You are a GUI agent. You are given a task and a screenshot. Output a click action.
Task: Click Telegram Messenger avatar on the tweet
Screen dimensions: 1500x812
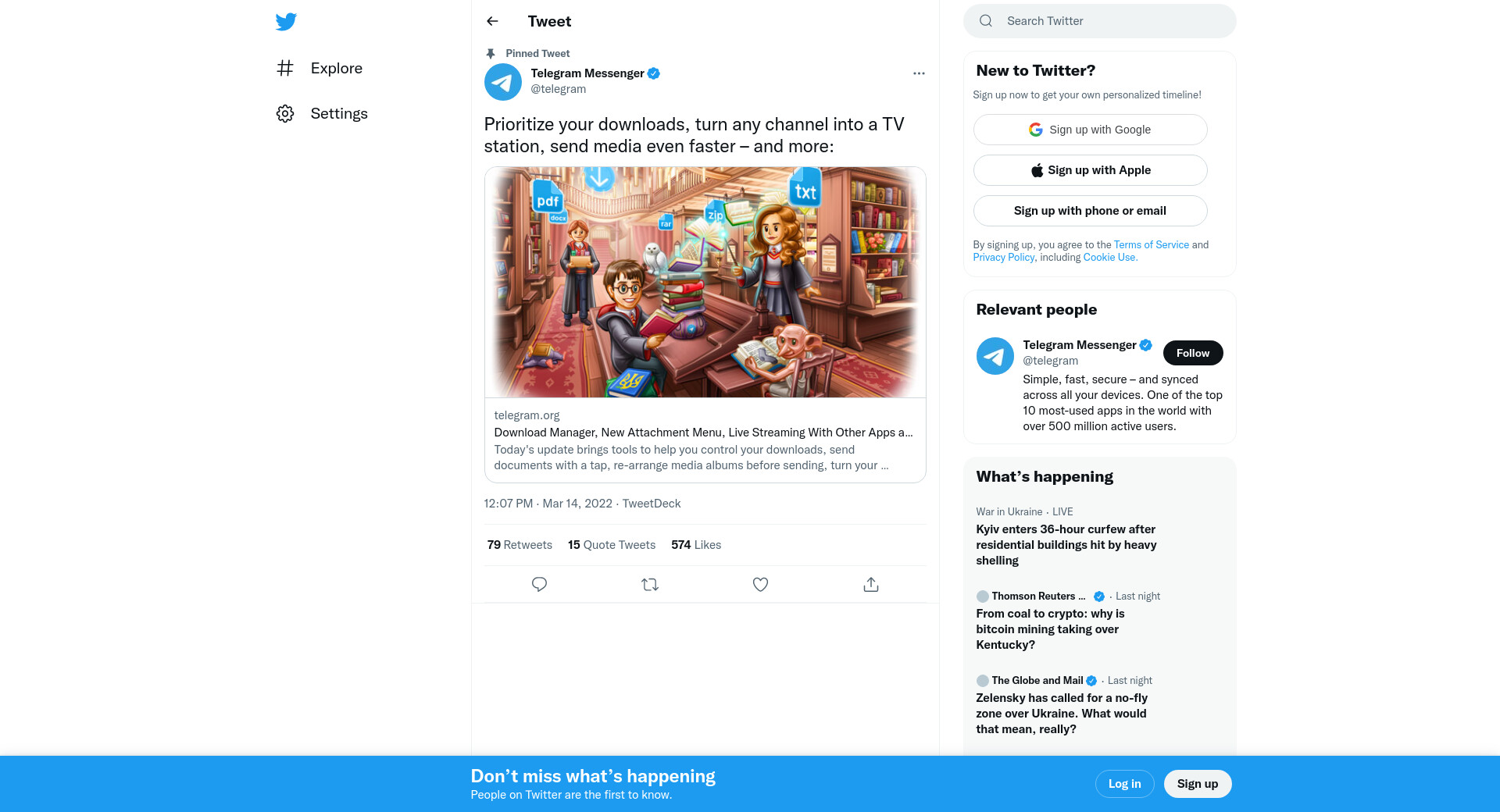503,82
